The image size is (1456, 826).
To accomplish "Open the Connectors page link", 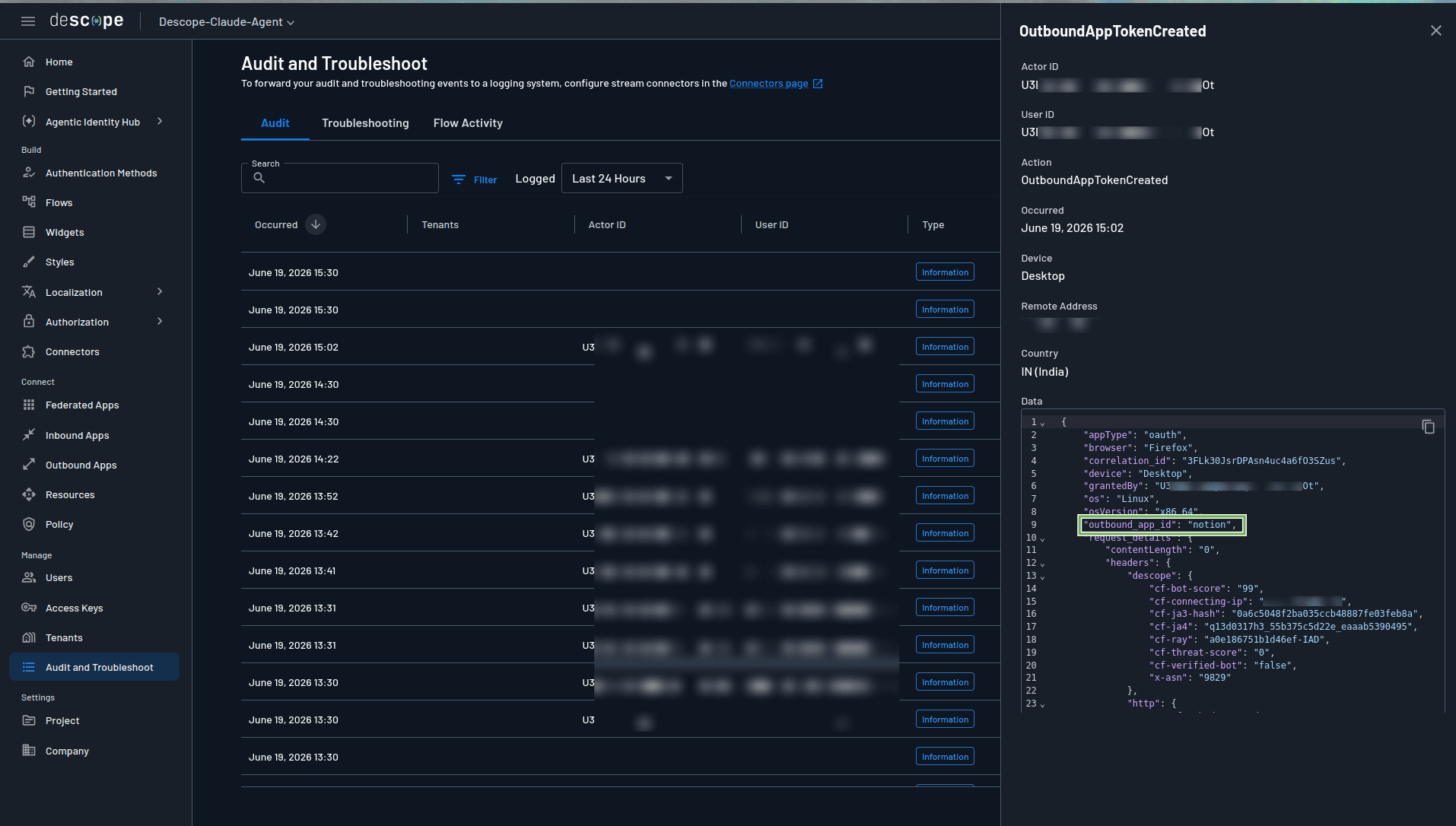I will point(776,84).
